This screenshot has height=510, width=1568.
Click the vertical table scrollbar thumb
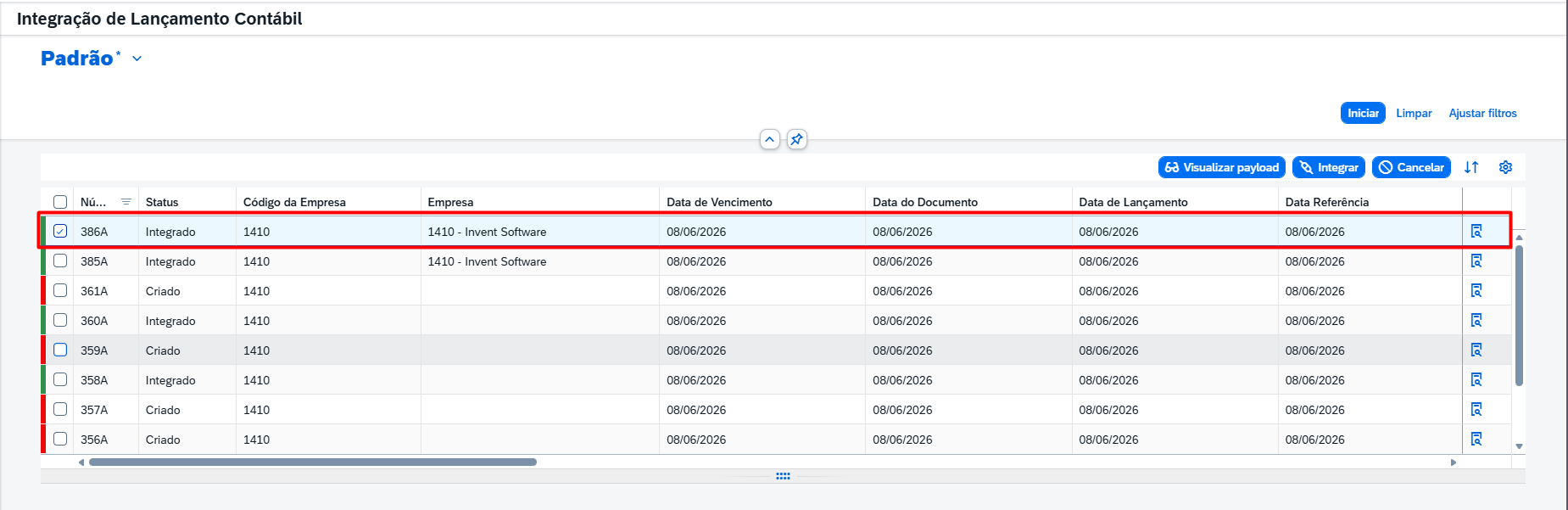coord(1519,316)
